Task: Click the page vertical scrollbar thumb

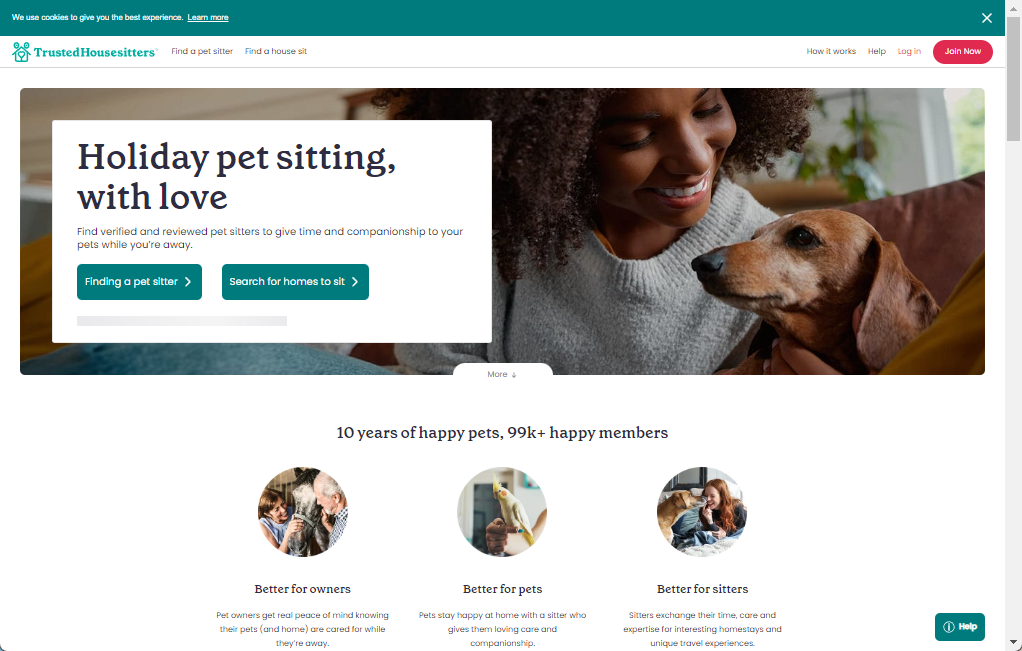Action: (x=1014, y=78)
